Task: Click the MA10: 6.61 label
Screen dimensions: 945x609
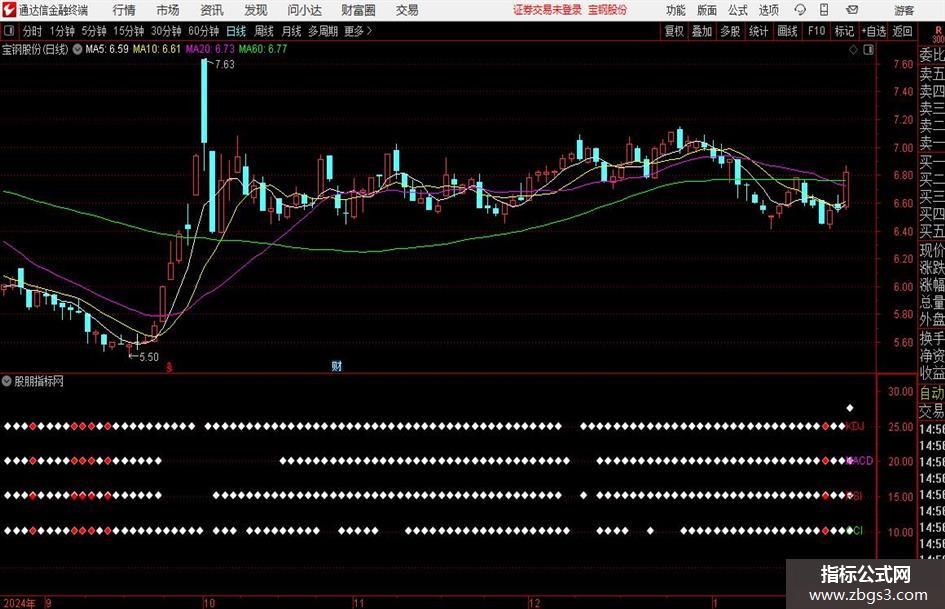Action: (x=157, y=49)
